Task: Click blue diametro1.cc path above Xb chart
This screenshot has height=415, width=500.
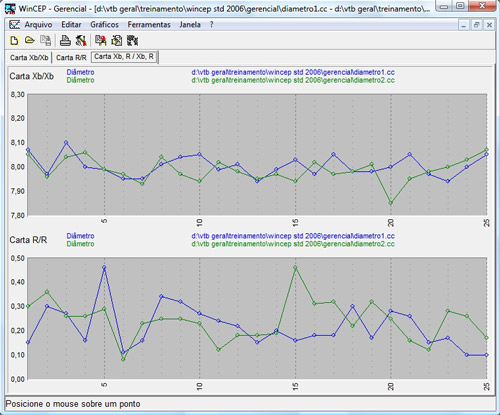Action: click(293, 72)
